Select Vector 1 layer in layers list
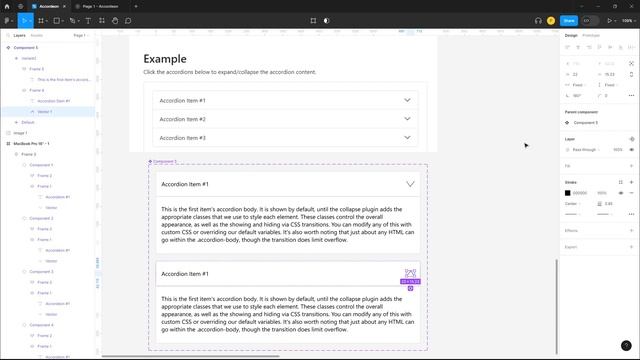Screen dimensions: 640x360 49,111
